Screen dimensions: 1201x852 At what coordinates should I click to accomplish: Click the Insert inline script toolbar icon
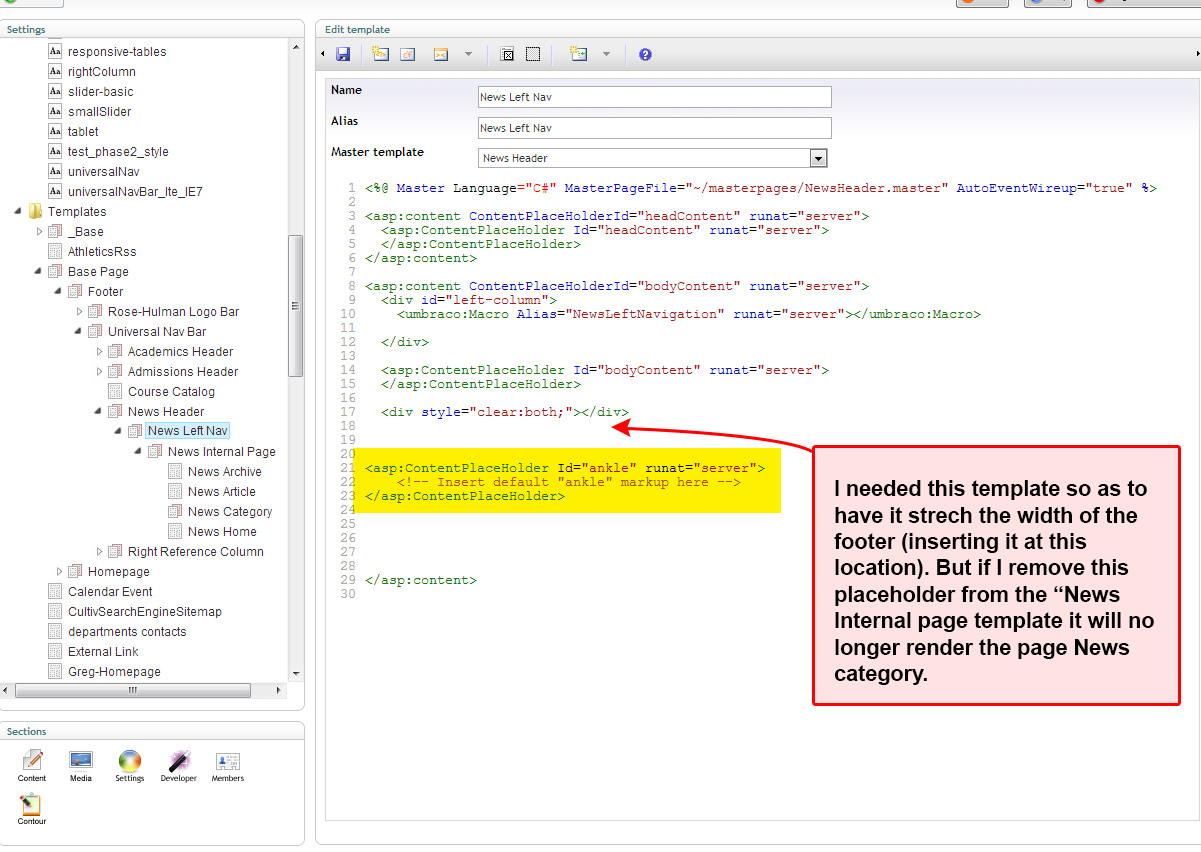(x=579, y=54)
